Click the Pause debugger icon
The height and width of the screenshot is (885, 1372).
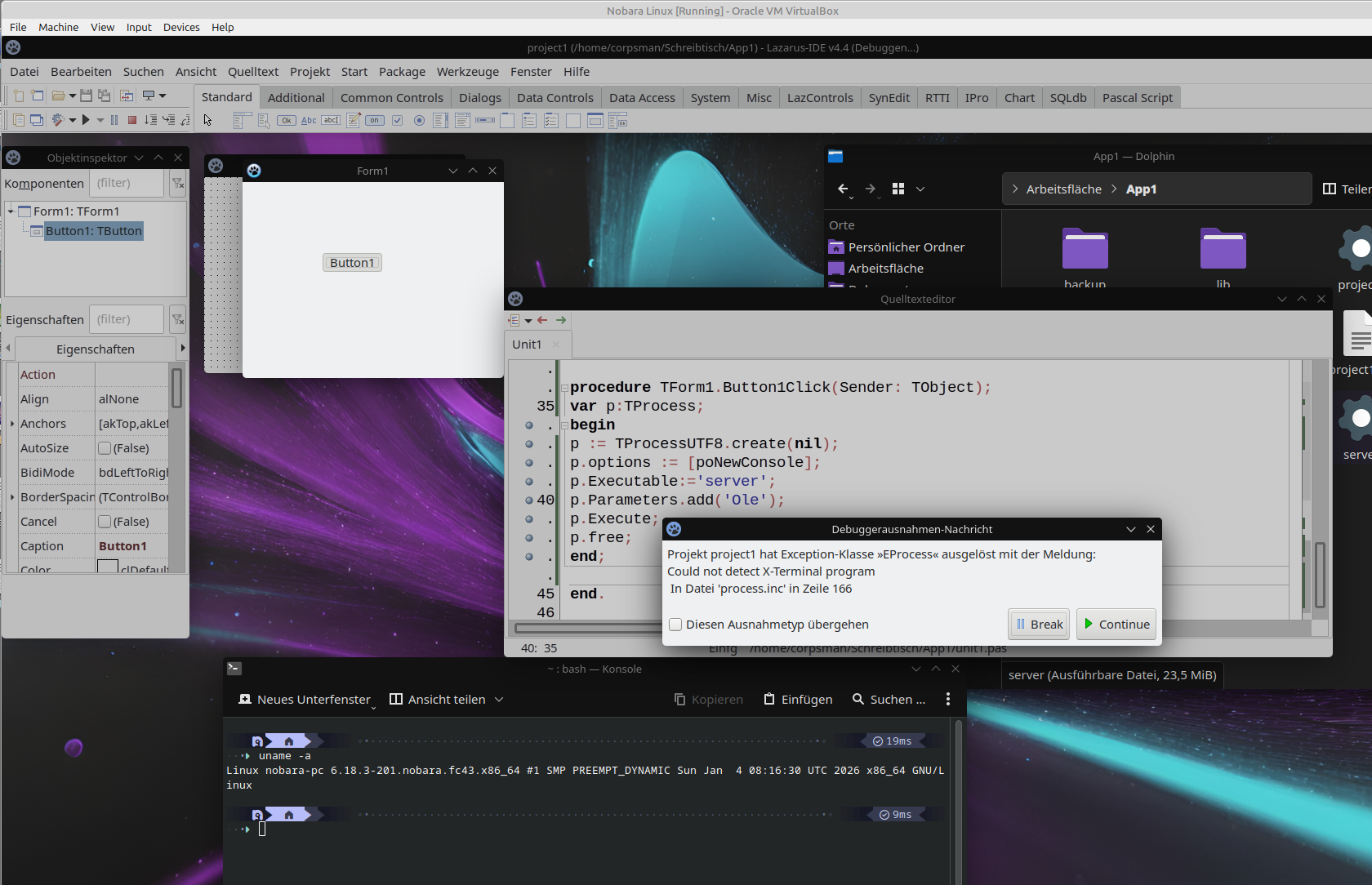coord(114,120)
